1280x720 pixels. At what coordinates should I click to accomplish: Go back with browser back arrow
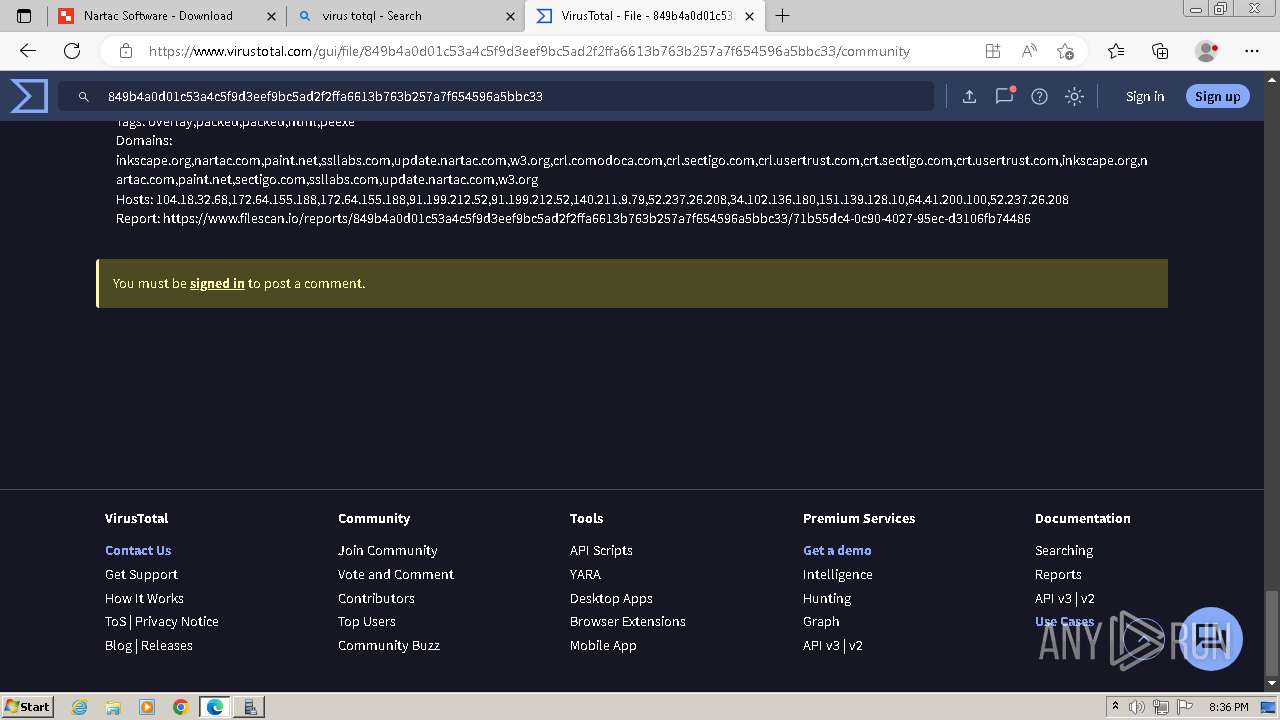coord(28,51)
